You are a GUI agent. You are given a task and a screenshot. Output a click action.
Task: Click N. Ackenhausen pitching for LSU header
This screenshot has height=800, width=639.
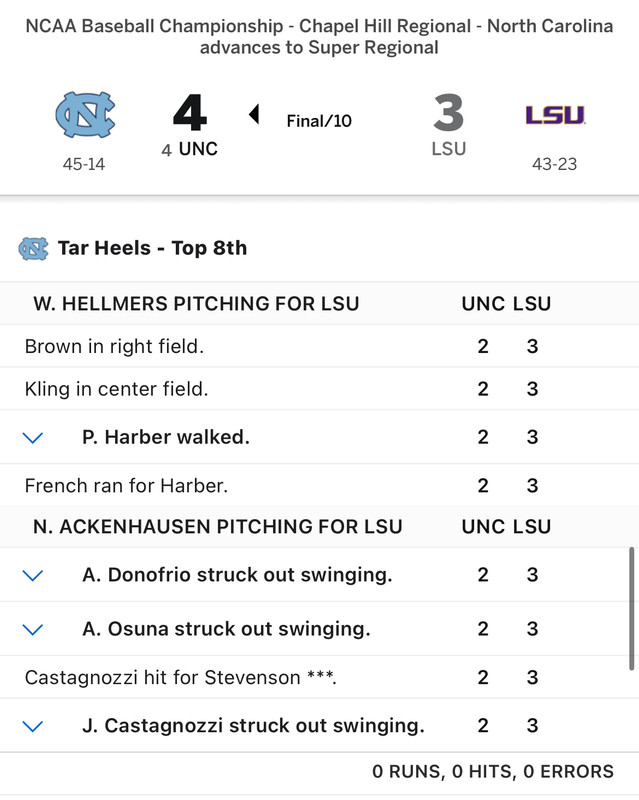[218, 526]
